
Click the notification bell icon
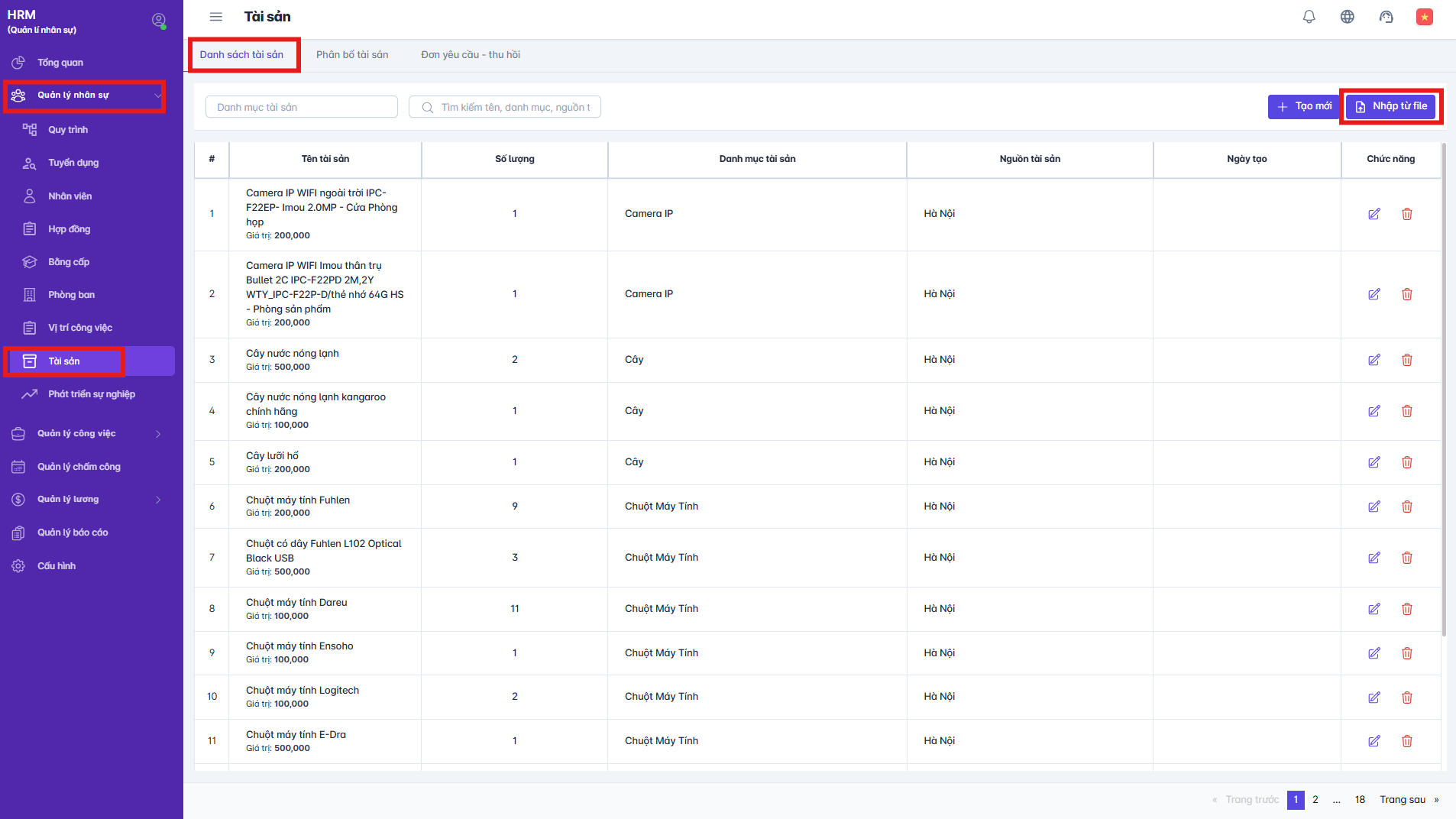1309,17
